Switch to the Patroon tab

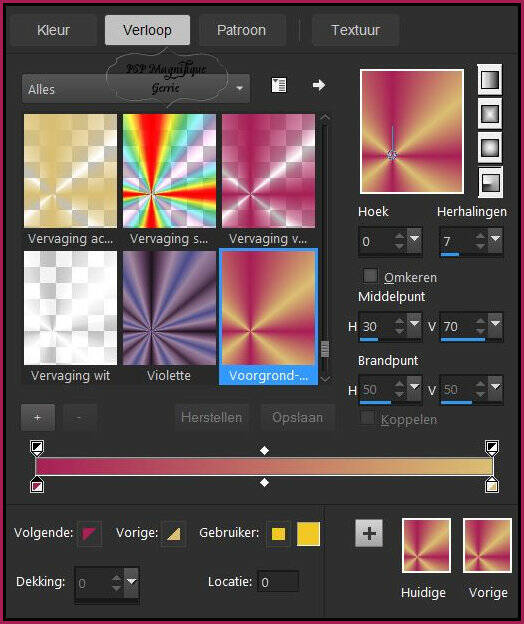(241, 30)
